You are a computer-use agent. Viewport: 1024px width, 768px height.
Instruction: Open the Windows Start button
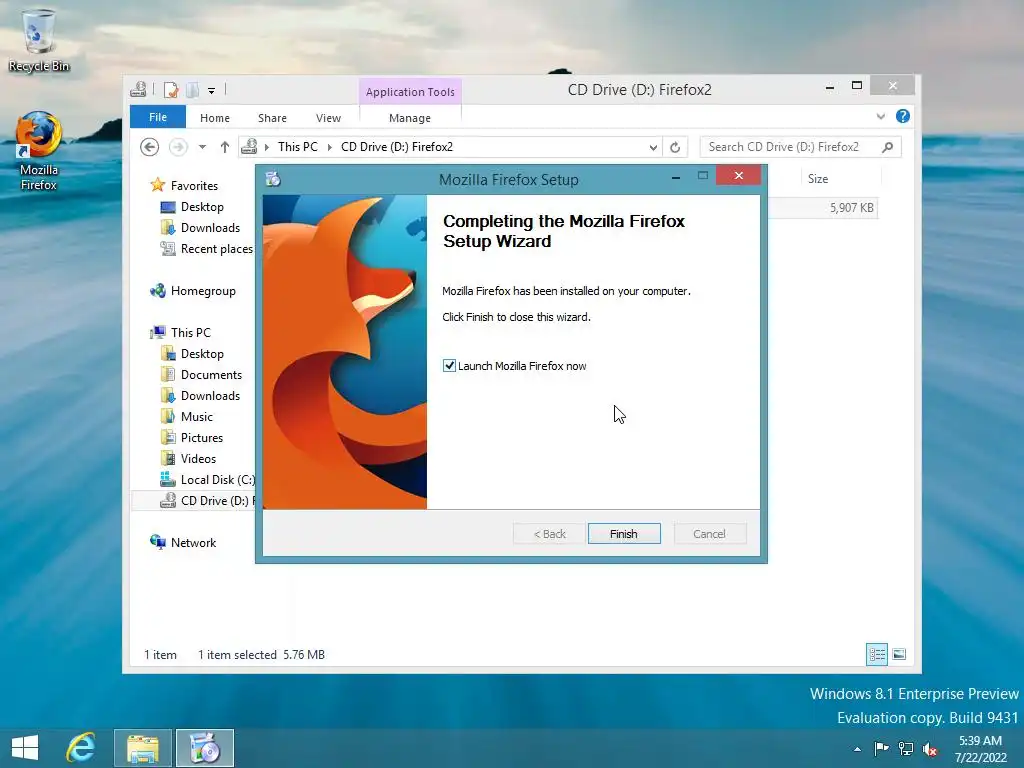tap(25, 748)
